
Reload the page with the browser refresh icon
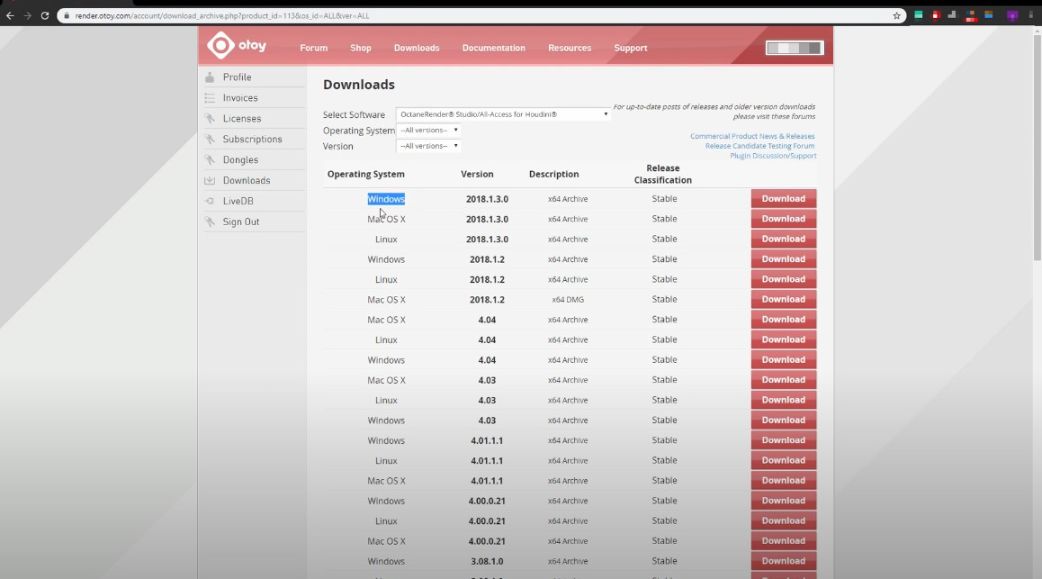(x=45, y=16)
